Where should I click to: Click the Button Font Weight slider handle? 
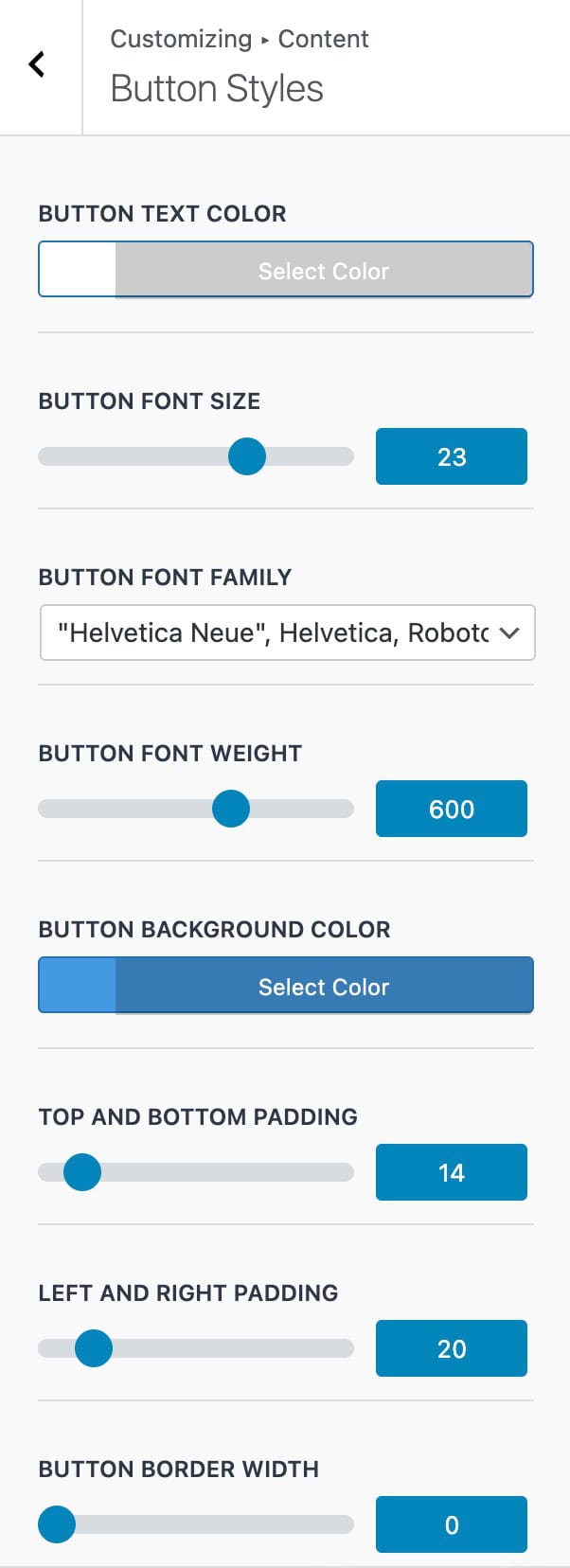point(231,809)
